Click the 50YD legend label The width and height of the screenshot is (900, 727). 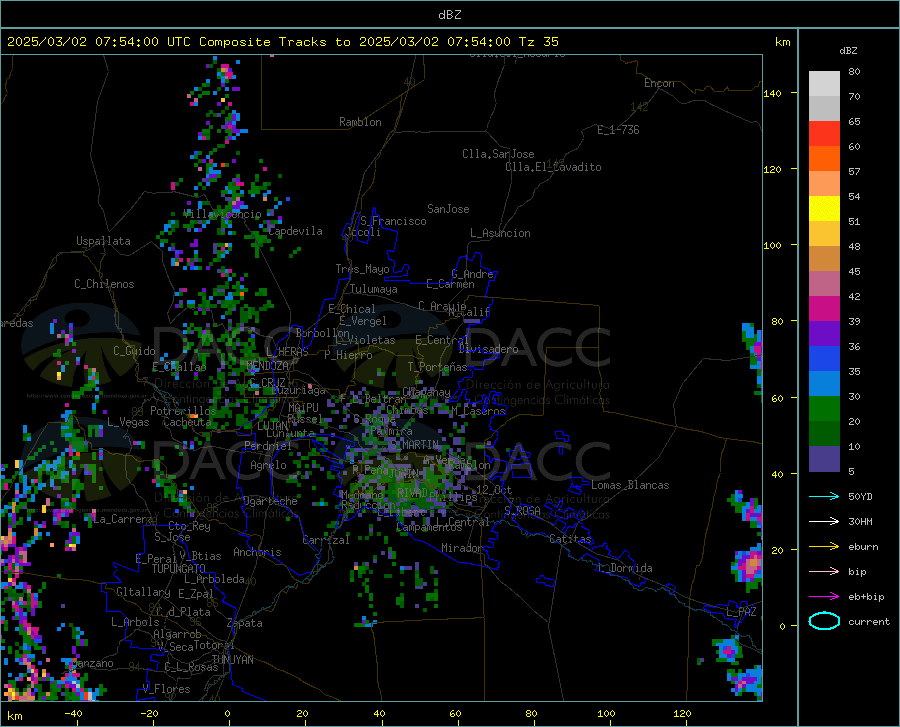click(860, 496)
